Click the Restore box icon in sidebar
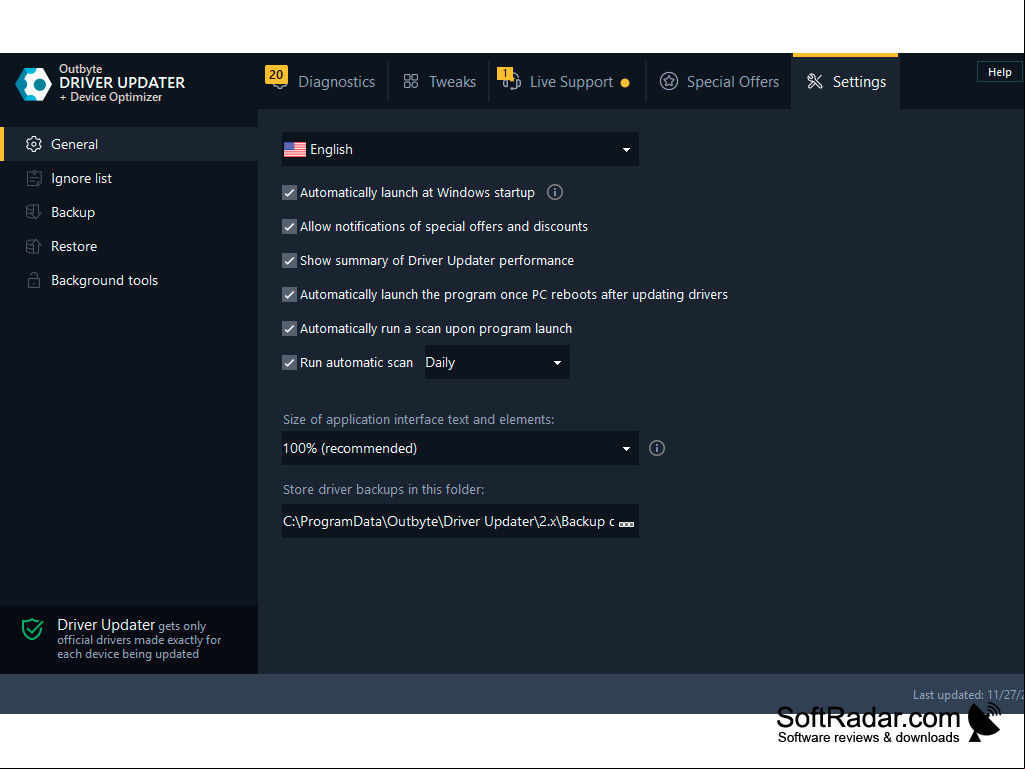 [x=33, y=246]
